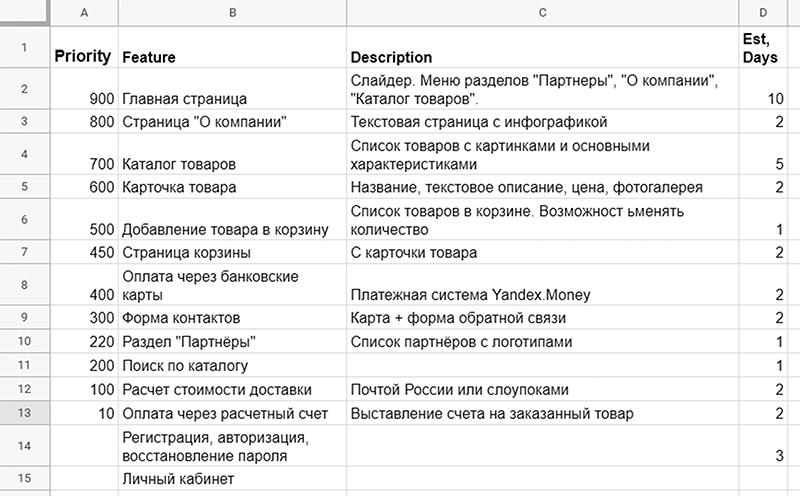Select column B header
This screenshot has height=496, width=800.
coord(232,12)
